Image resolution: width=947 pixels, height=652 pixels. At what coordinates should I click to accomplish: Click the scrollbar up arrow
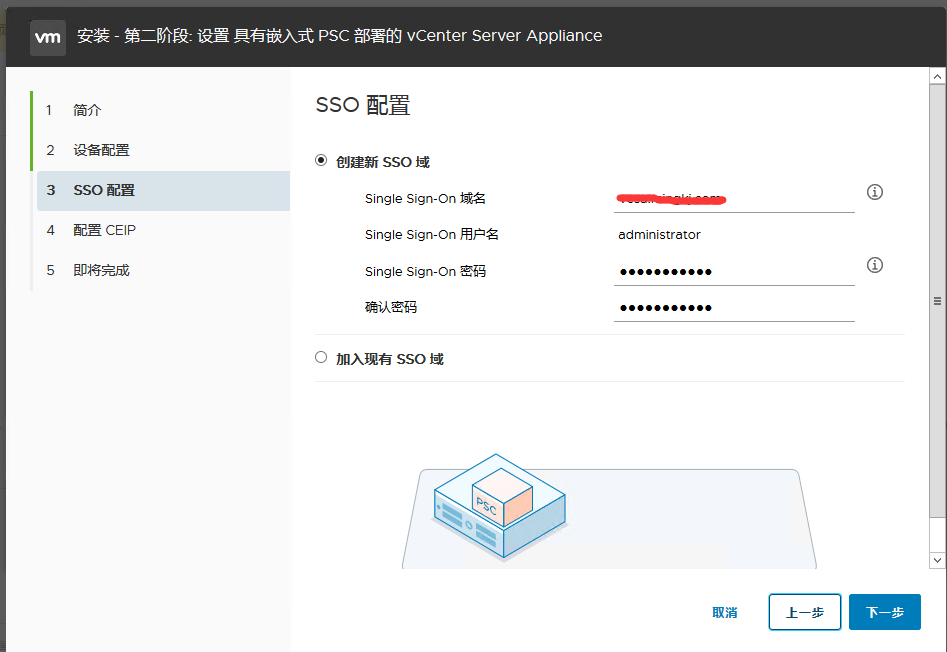(x=937, y=76)
